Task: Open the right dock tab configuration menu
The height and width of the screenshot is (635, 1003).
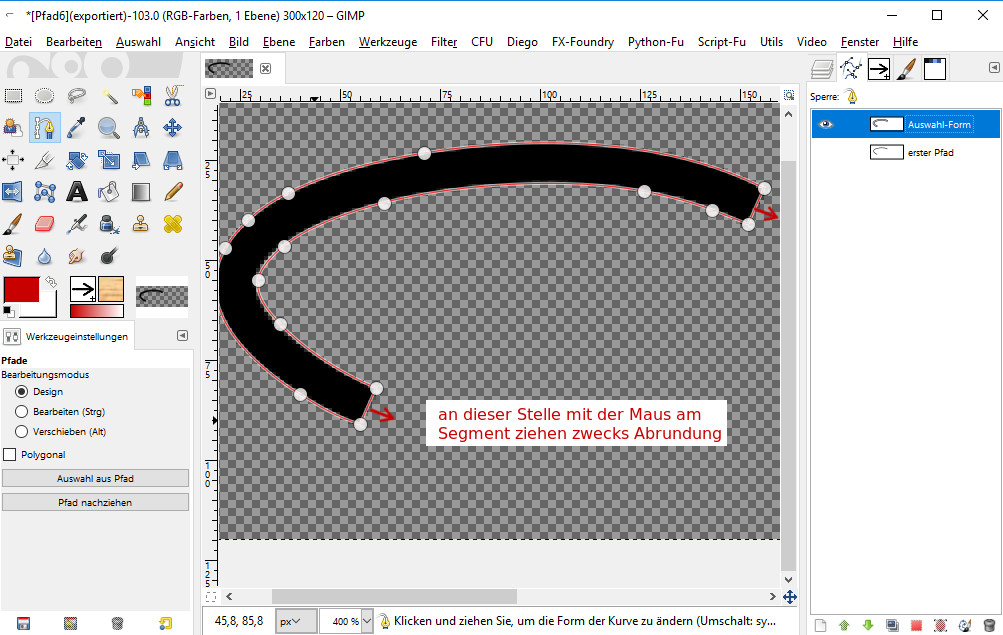Action: coord(994,67)
